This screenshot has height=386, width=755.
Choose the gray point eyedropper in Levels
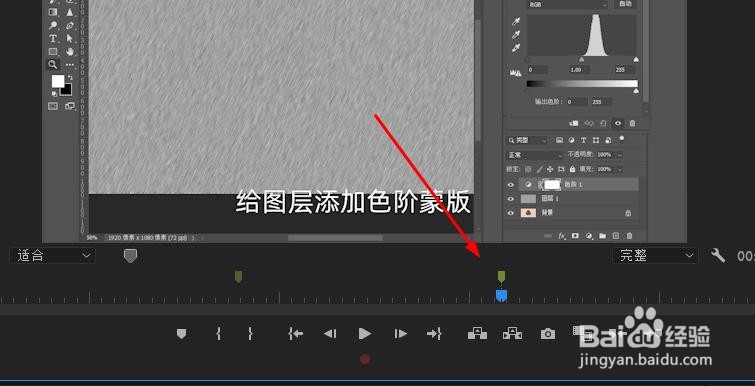click(x=516, y=35)
